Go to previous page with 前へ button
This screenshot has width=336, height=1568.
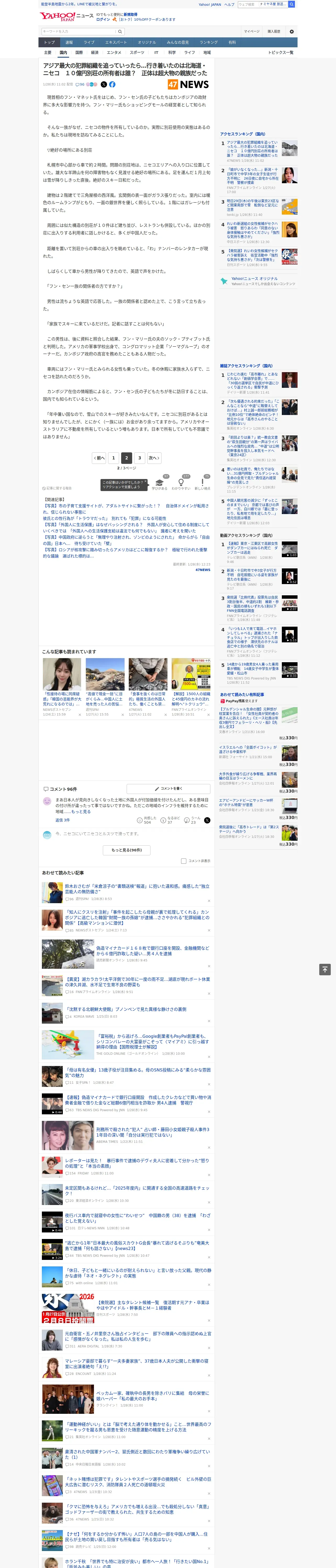pos(99,458)
